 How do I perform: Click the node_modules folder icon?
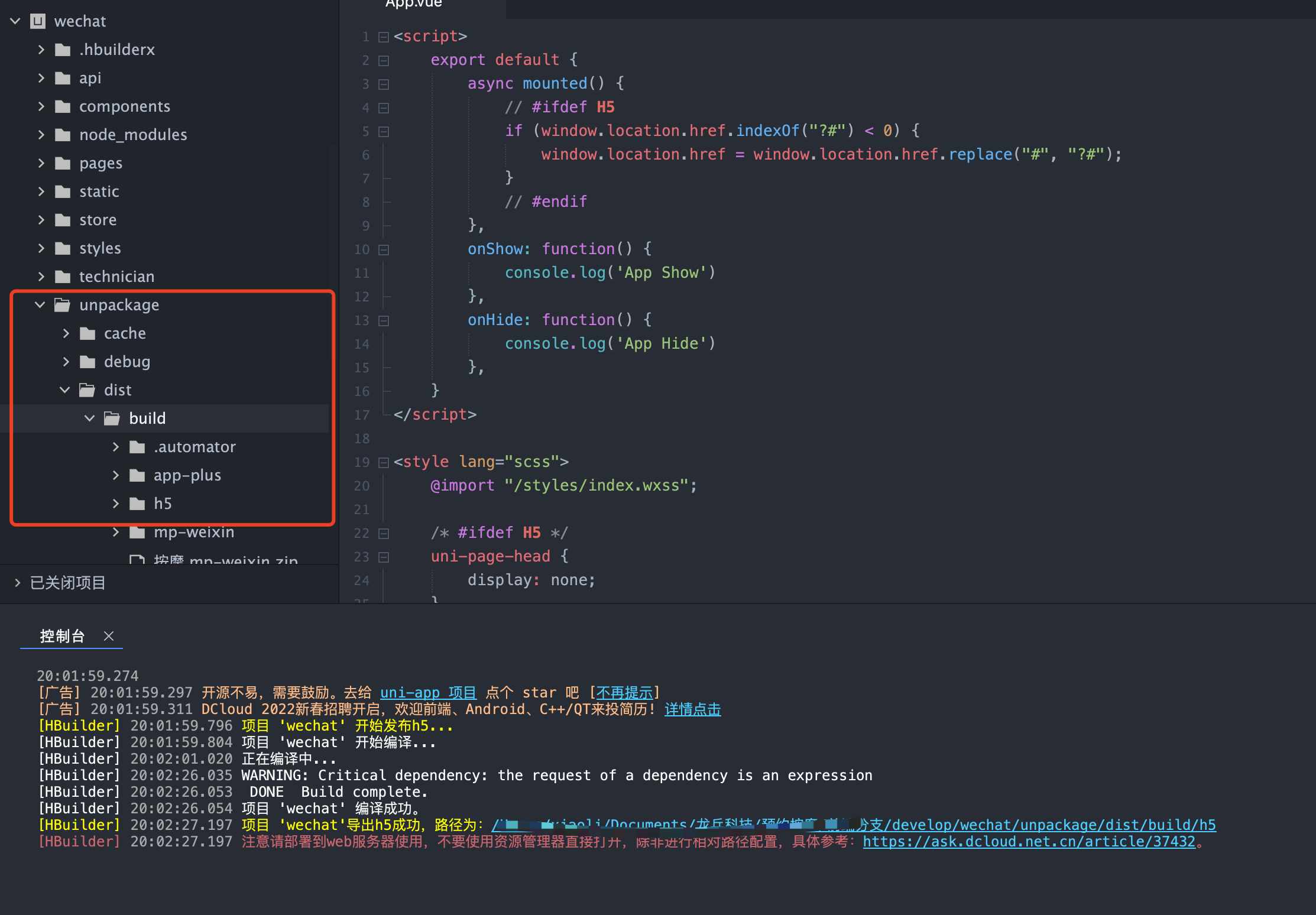63,135
